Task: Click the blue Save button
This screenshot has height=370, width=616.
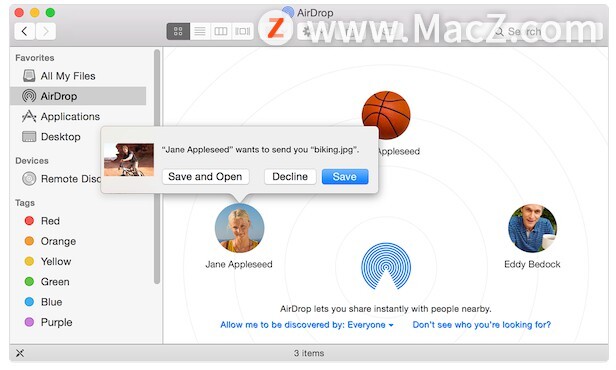Action: (x=345, y=177)
